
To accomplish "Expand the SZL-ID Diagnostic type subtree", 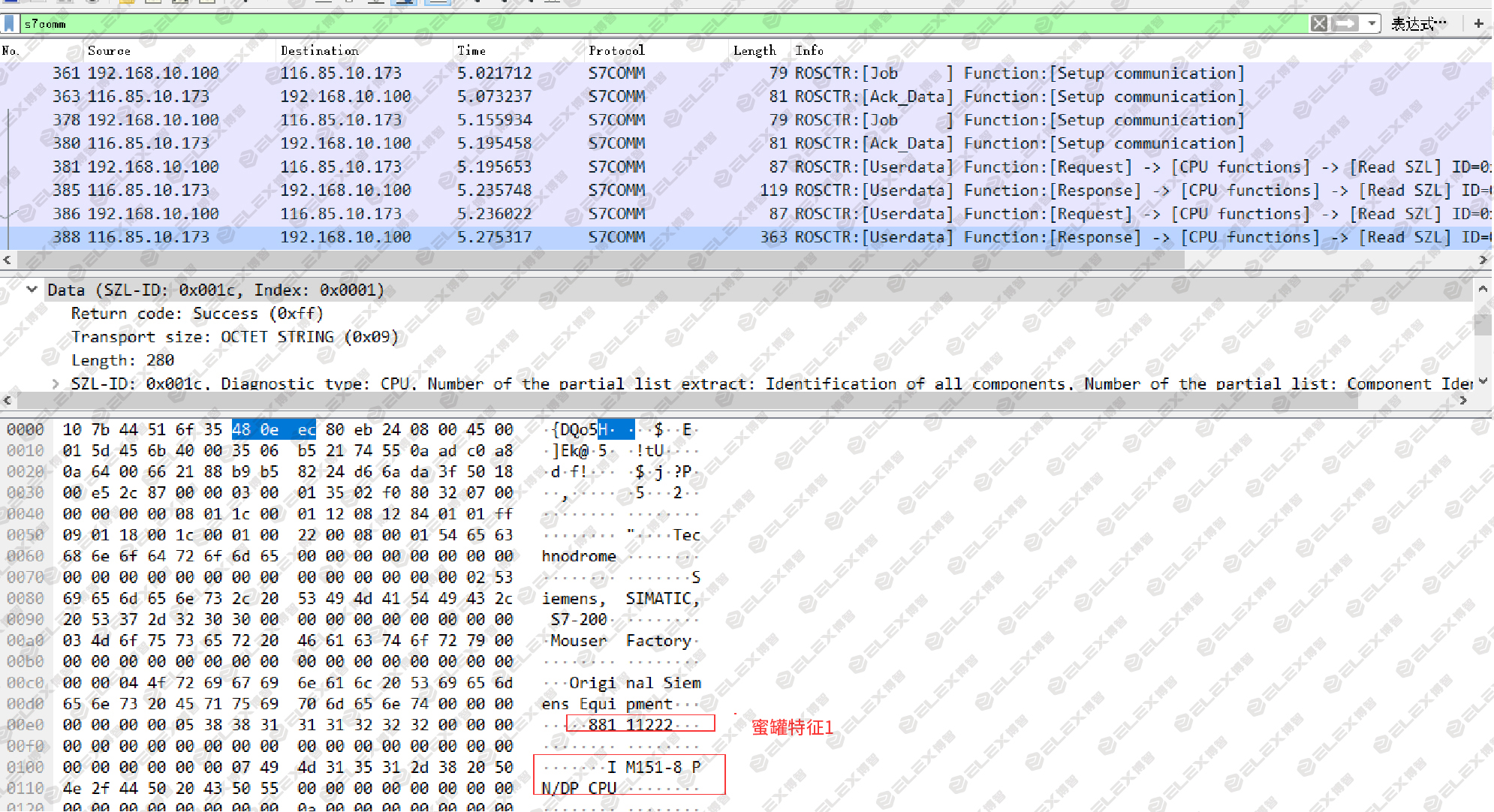I will coord(55,383).
